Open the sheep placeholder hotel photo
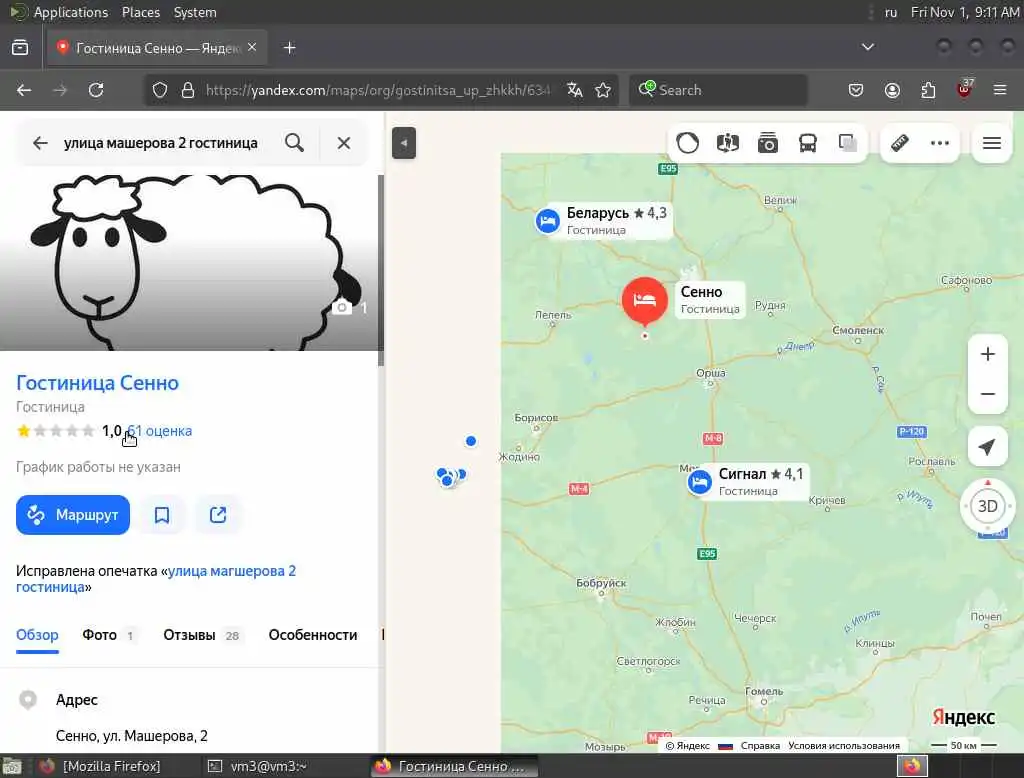1024x778 pixels. click(x=189, y=261)
